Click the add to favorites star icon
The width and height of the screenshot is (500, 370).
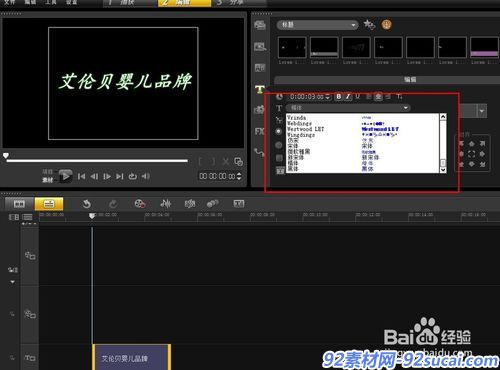coord(369,25)
